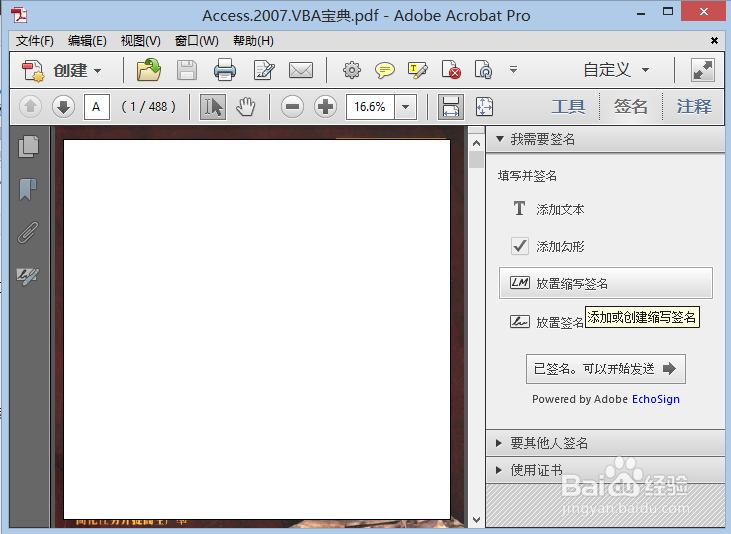Open the Bookmarks sidebar panel
This screenshot has width=731, height=534.
coord(28,189)
